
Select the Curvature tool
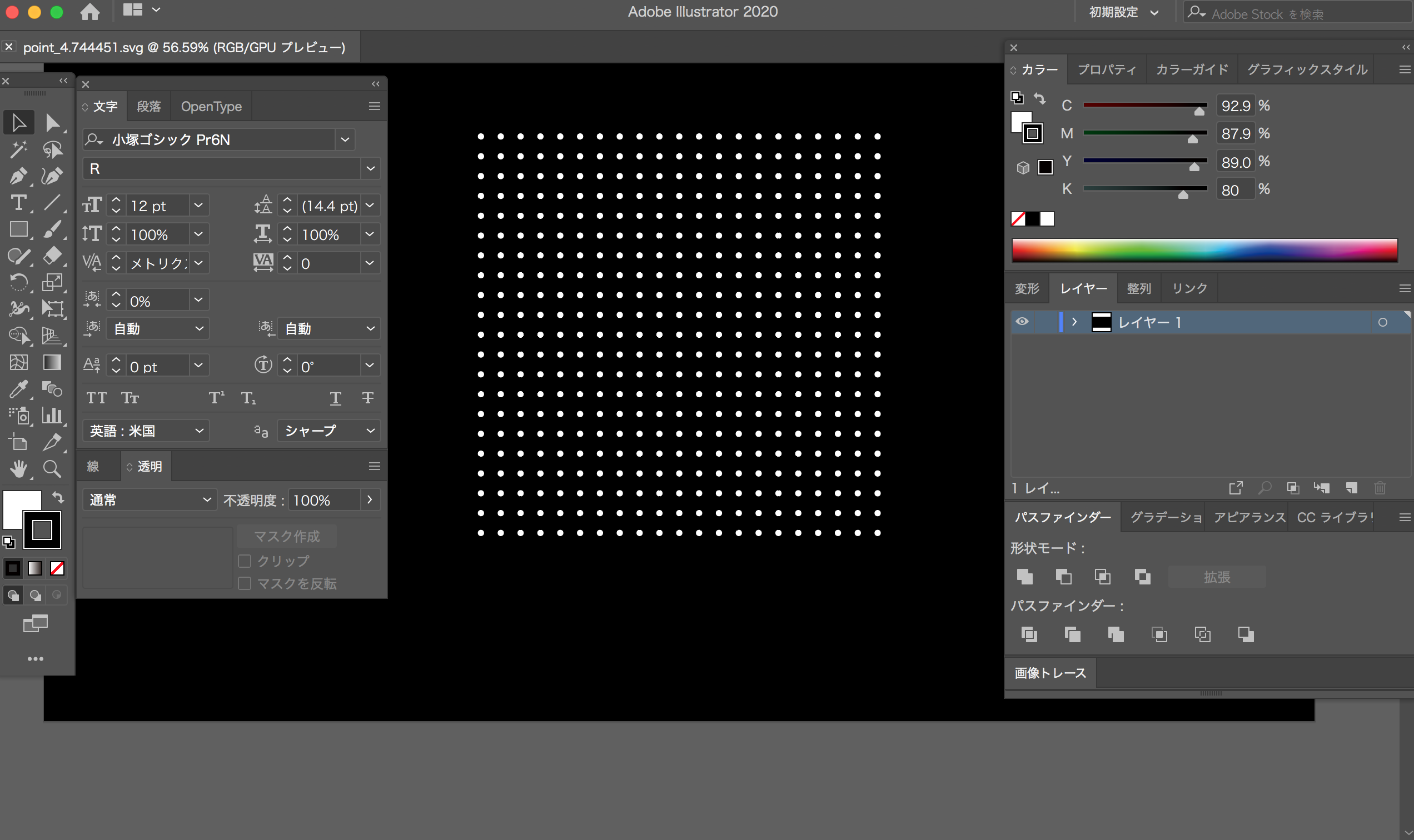52,176
